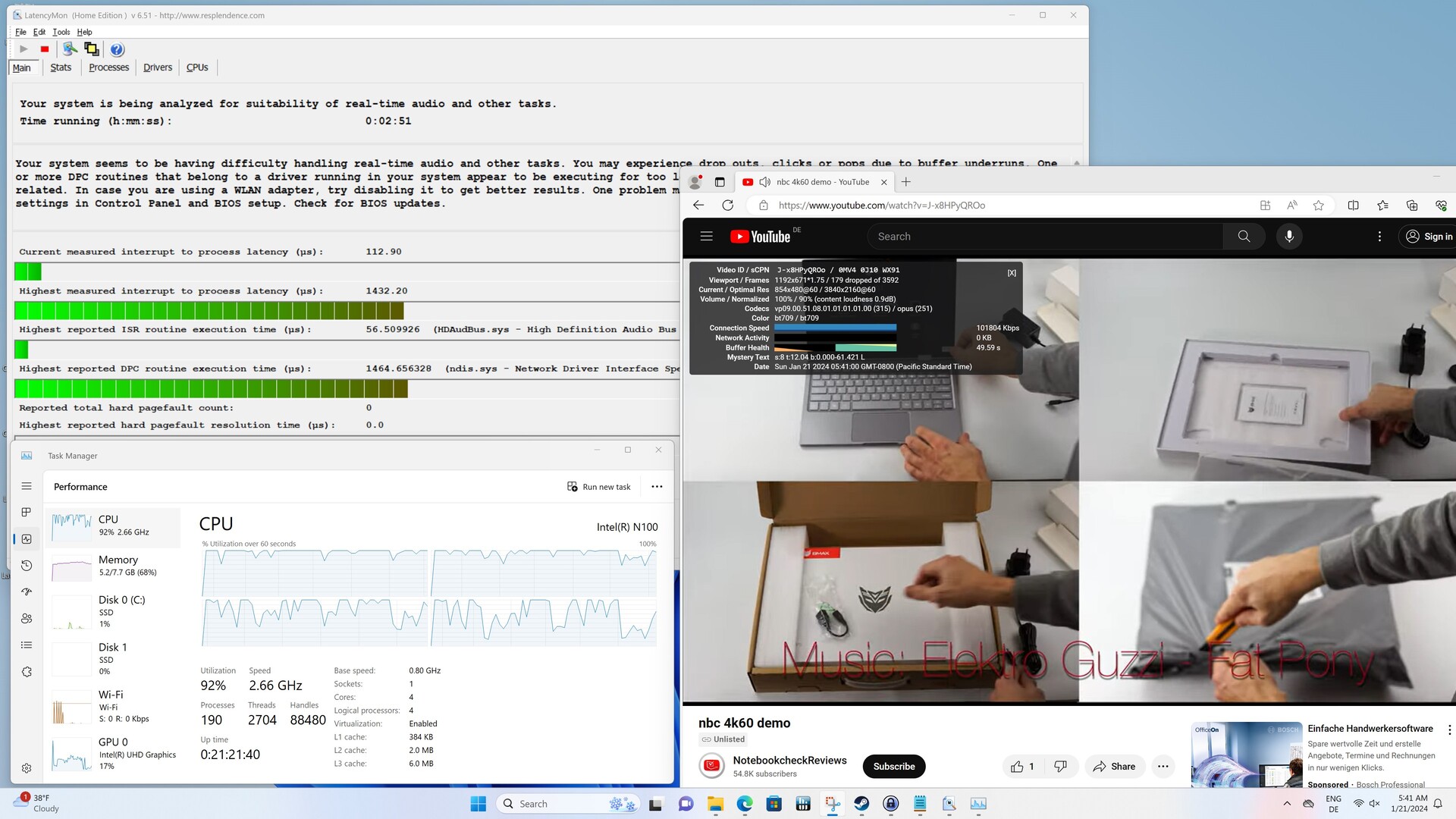Start Read aloud in Edge address bar
Viewport: 1456px width, 819px height.
(x=1291, y=206)
